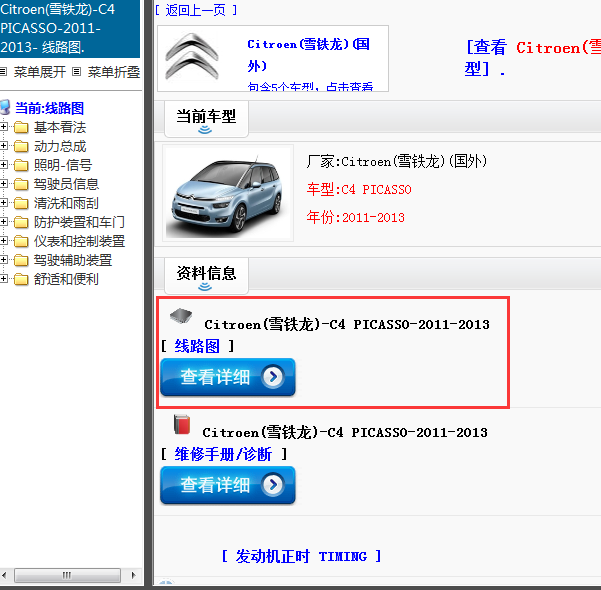This screenshot has width=601, height=590.
Task: Click the 年份:2011-2013 text
Action: pyautogui.click(x=356, y=217)
